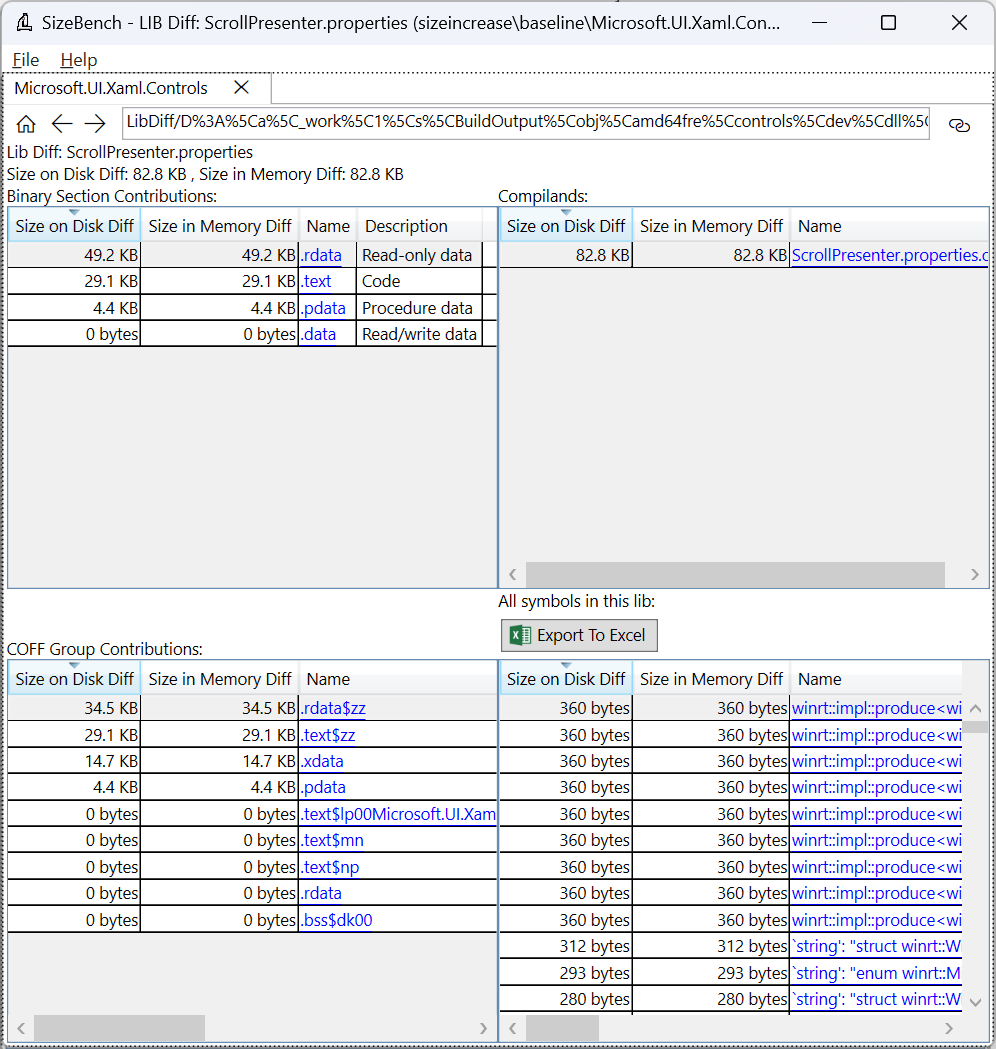Screen dimensions: 996x1049
Task: Open the Help menu
Action: coord(79,60)
